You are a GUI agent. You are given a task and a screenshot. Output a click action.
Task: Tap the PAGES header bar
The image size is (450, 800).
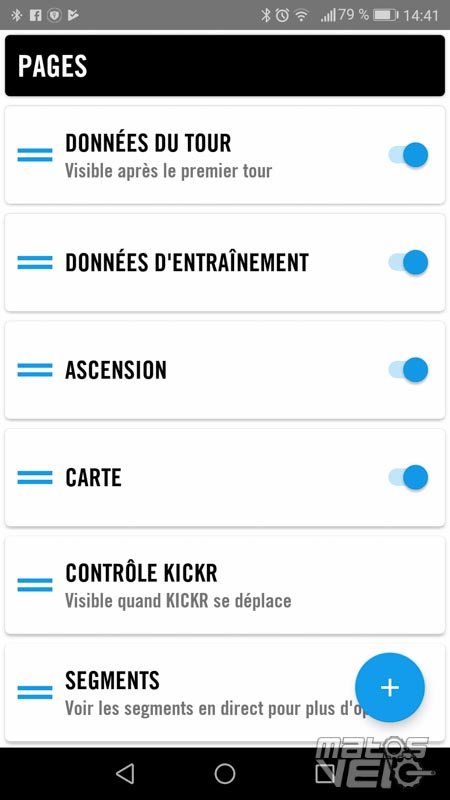point(225,65)
